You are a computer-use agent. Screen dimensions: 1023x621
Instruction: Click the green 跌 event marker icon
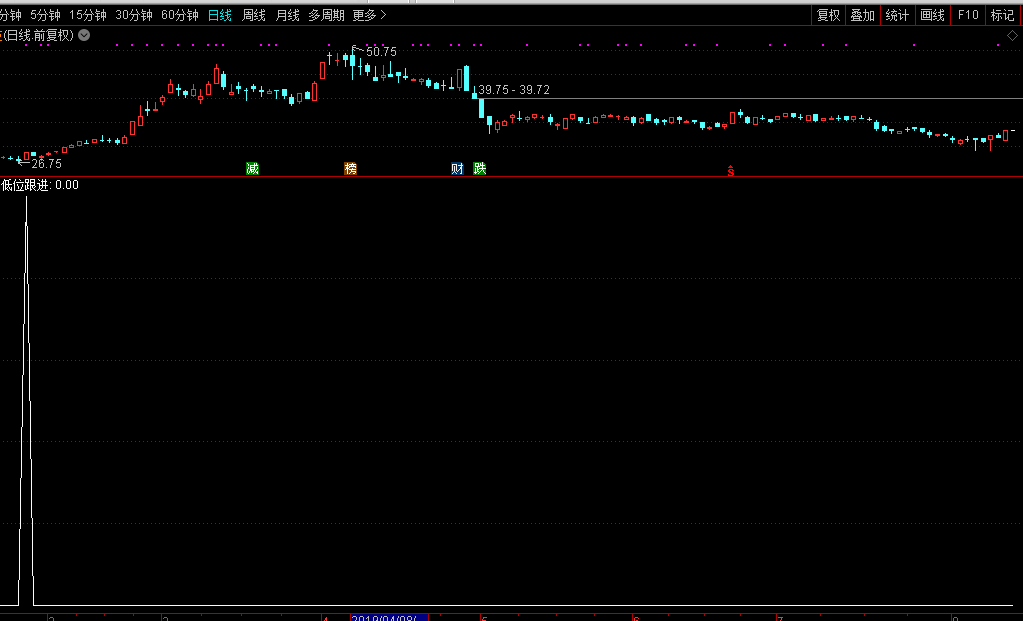tap(480, 168)
